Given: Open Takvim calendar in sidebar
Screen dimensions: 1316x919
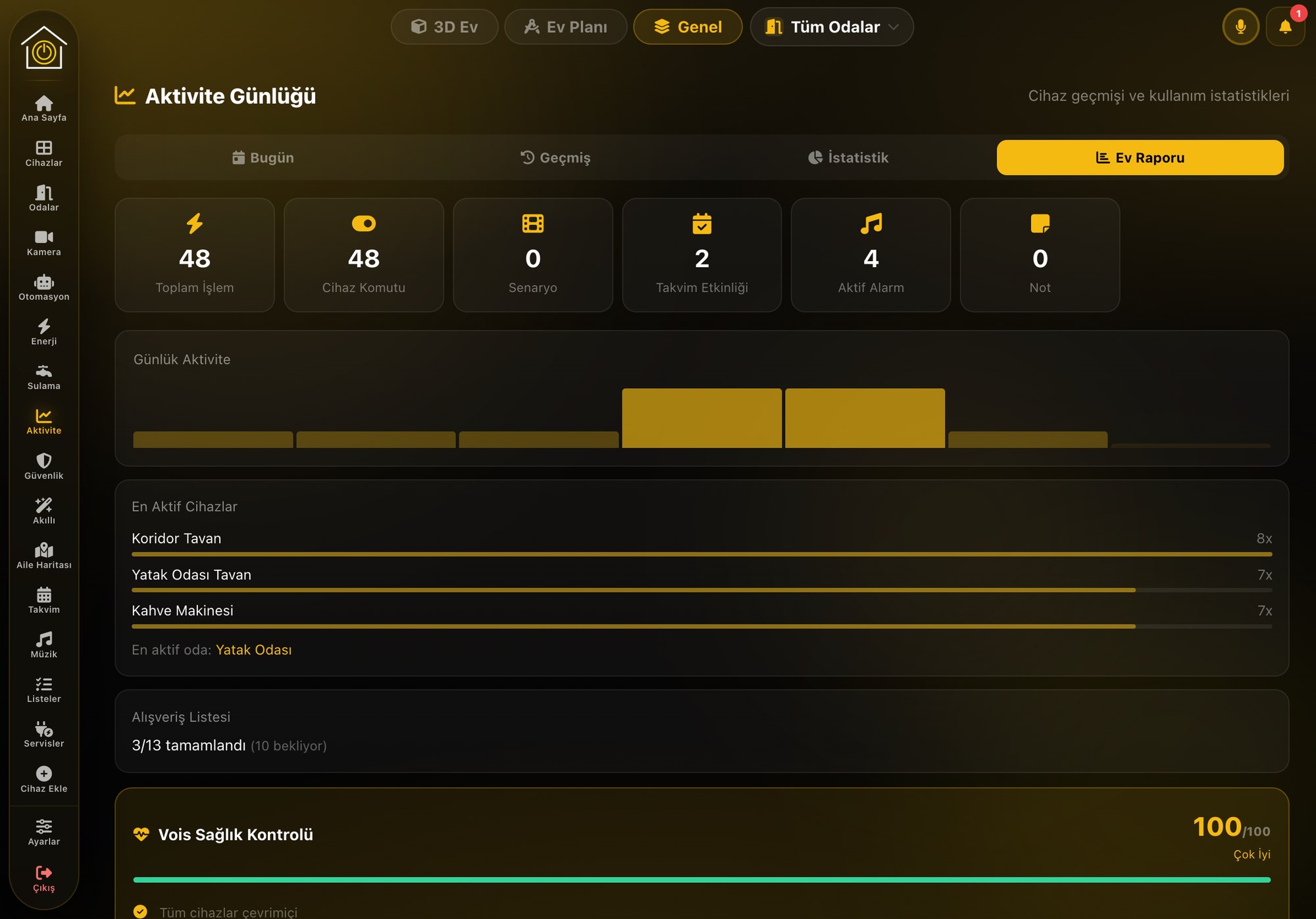Looking at the screenshot, I should click(x=43, y=601).
